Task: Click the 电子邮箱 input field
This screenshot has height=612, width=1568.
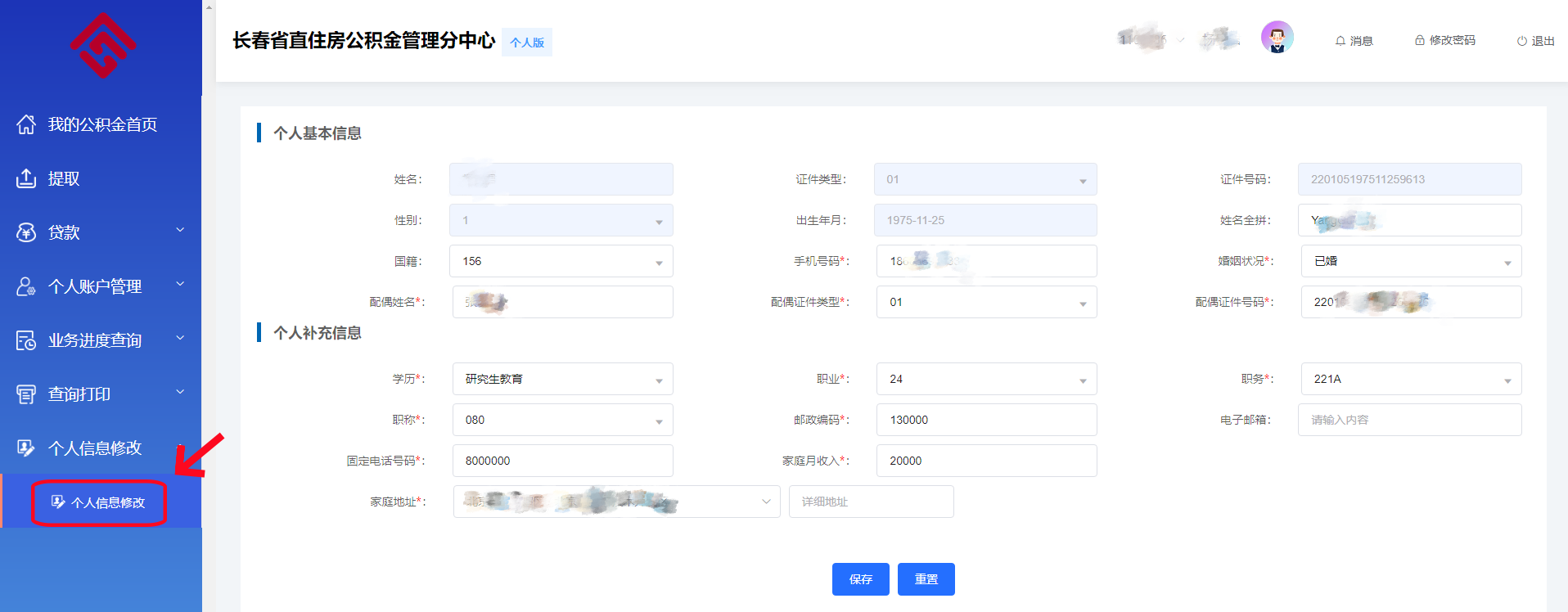Action: (1410, 420)
